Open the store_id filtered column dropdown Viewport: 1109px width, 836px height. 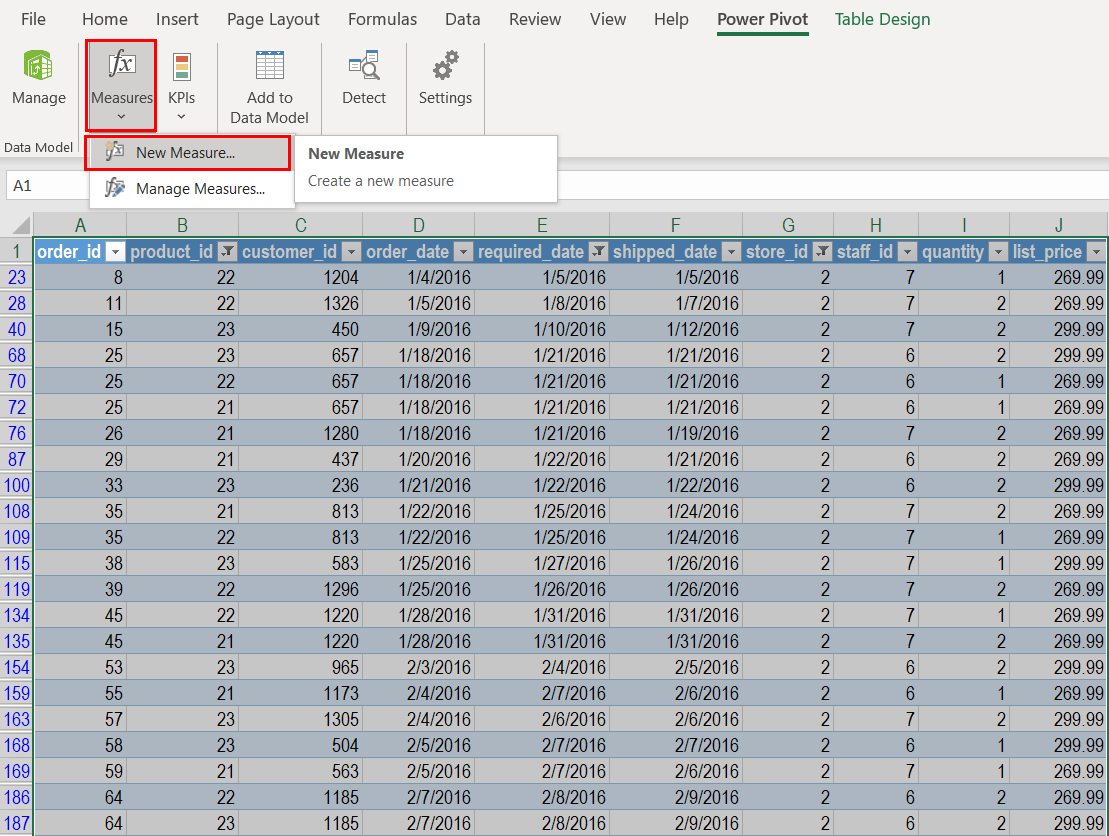tap(822, 252)
